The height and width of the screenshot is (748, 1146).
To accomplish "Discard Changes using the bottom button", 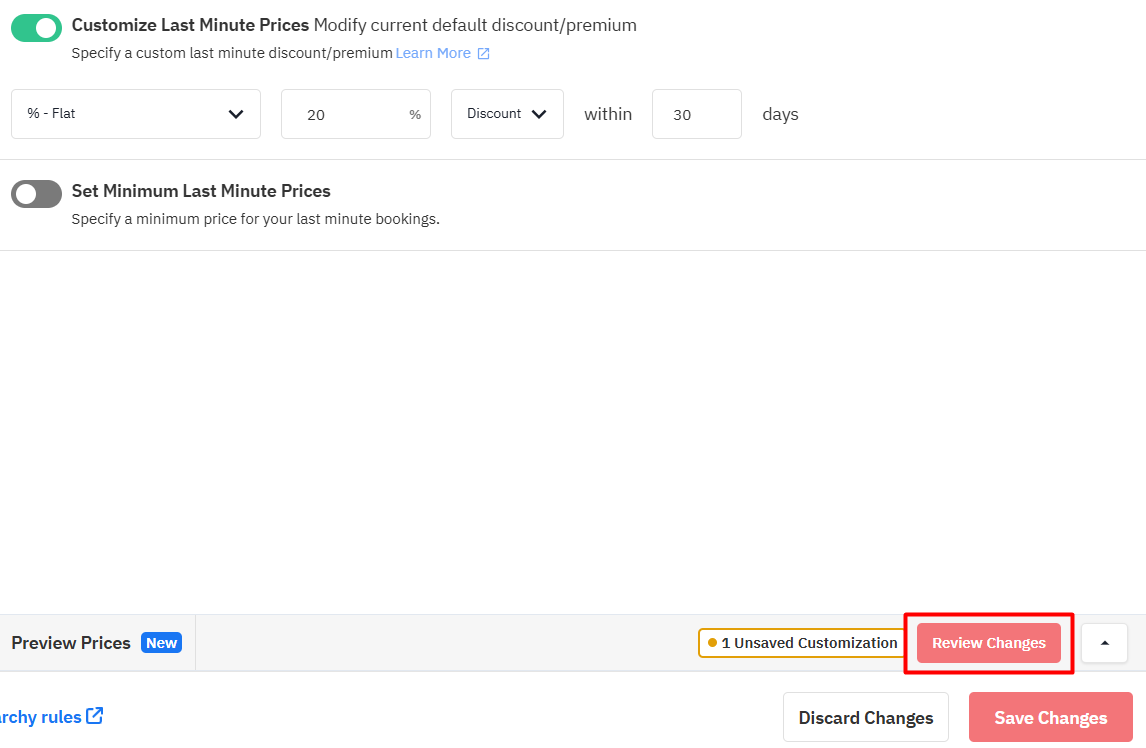I will pos(865,718).
